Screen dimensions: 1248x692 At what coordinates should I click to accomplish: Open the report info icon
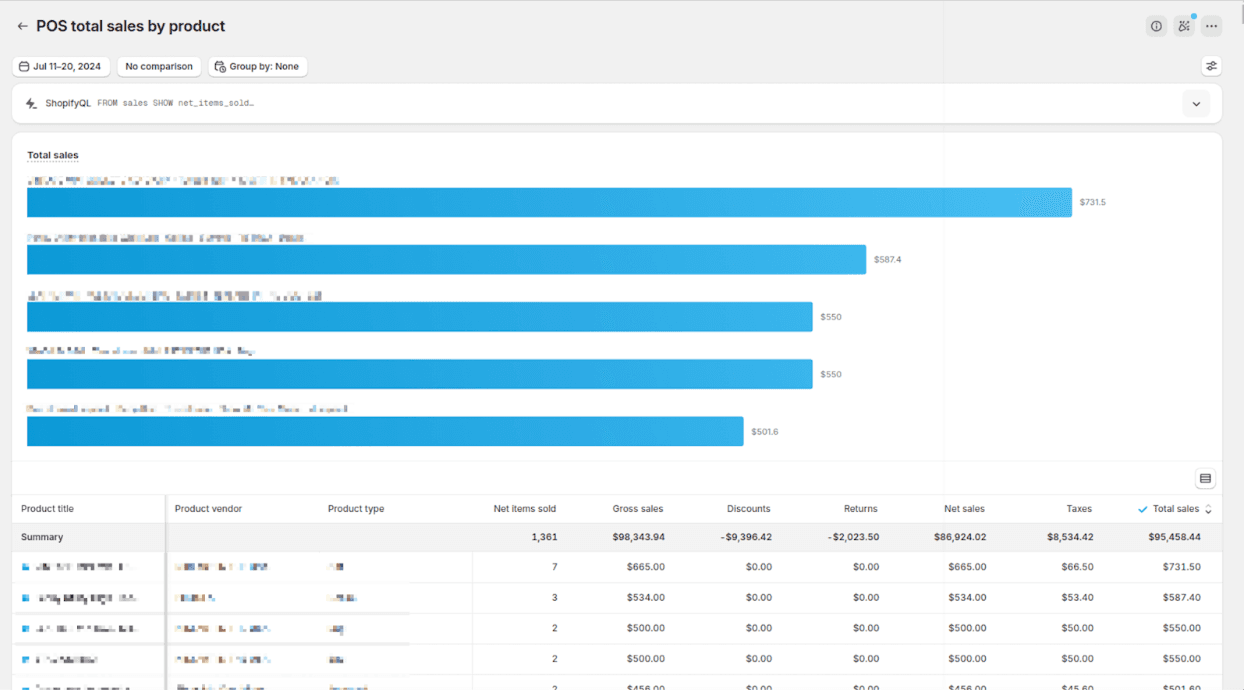1156,26
